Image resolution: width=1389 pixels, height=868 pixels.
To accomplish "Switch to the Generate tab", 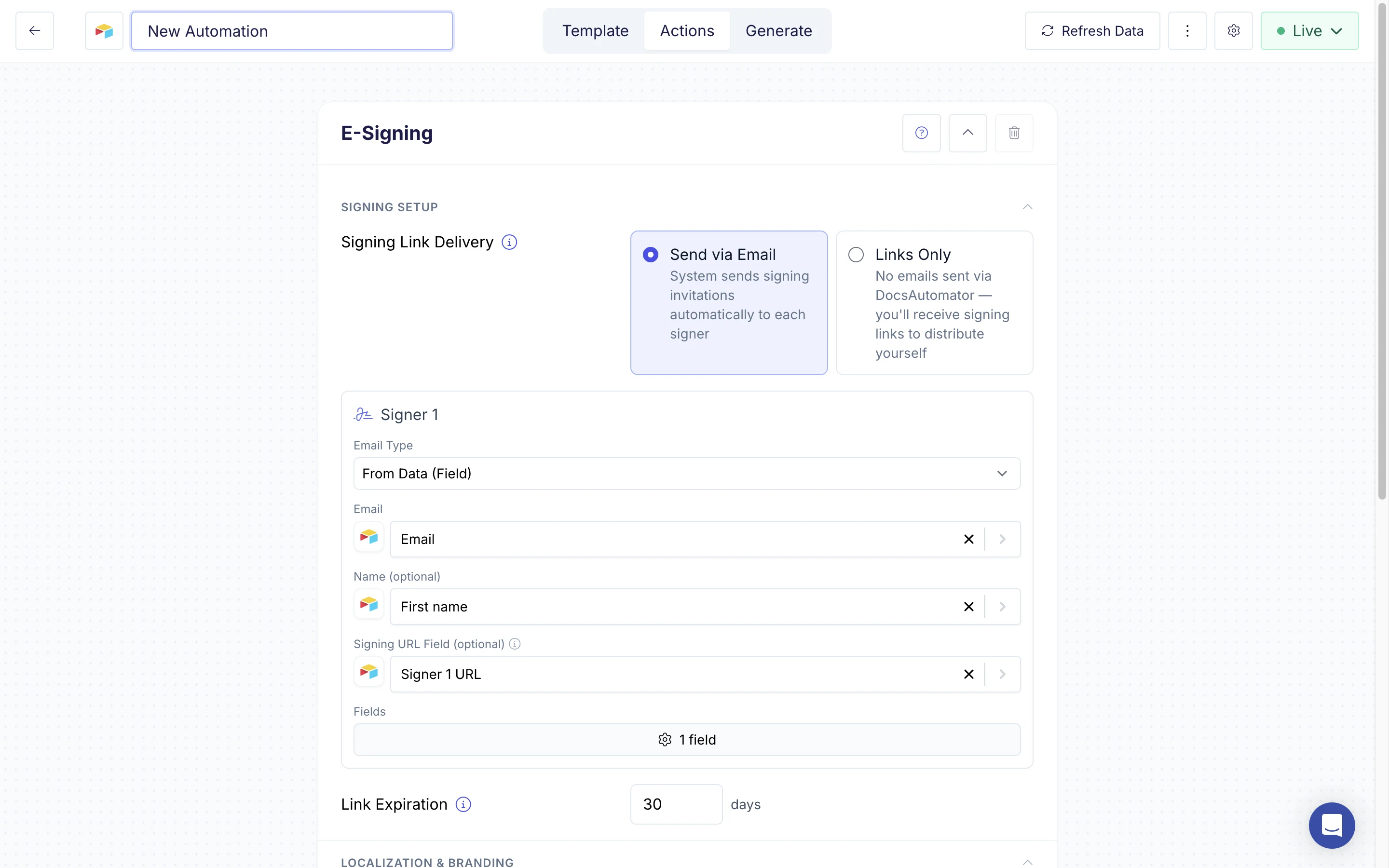I will (778, 31).
